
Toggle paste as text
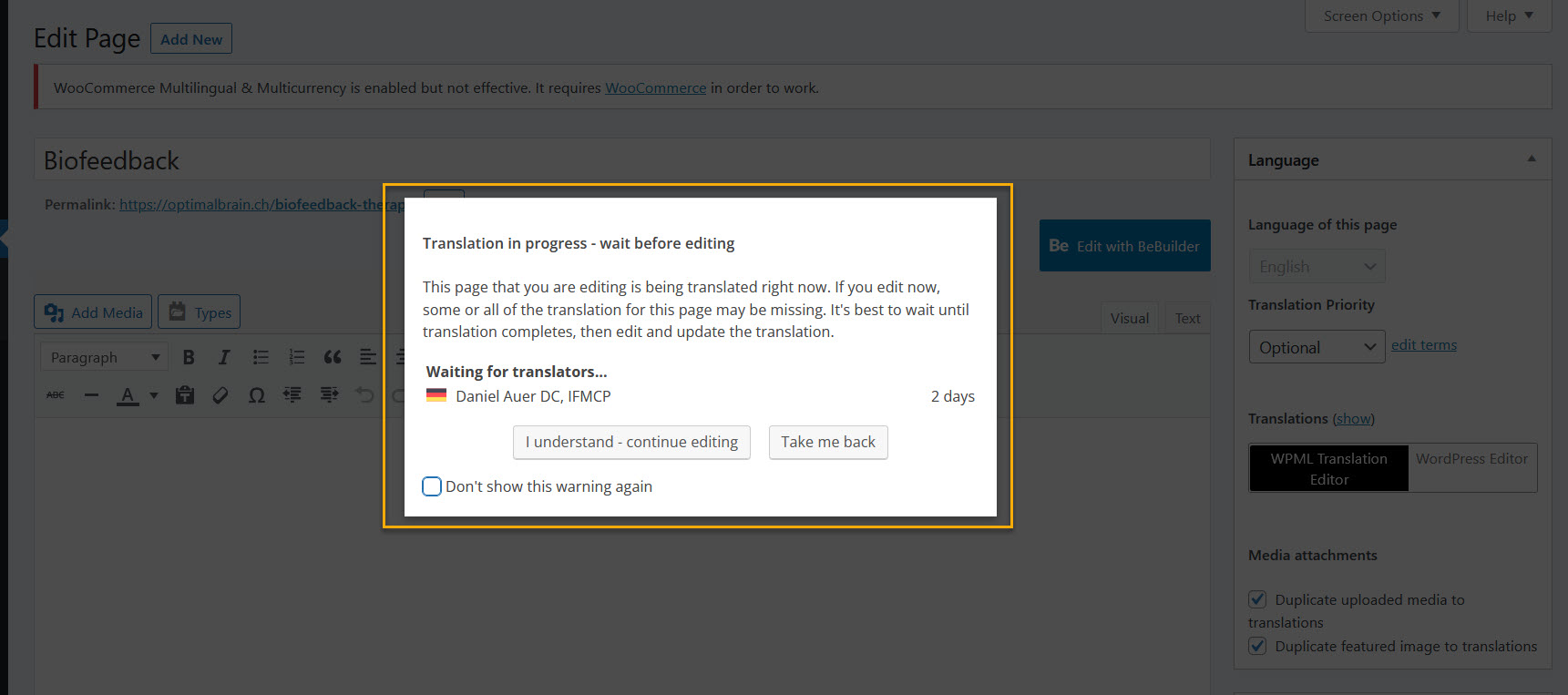point(185,394)
